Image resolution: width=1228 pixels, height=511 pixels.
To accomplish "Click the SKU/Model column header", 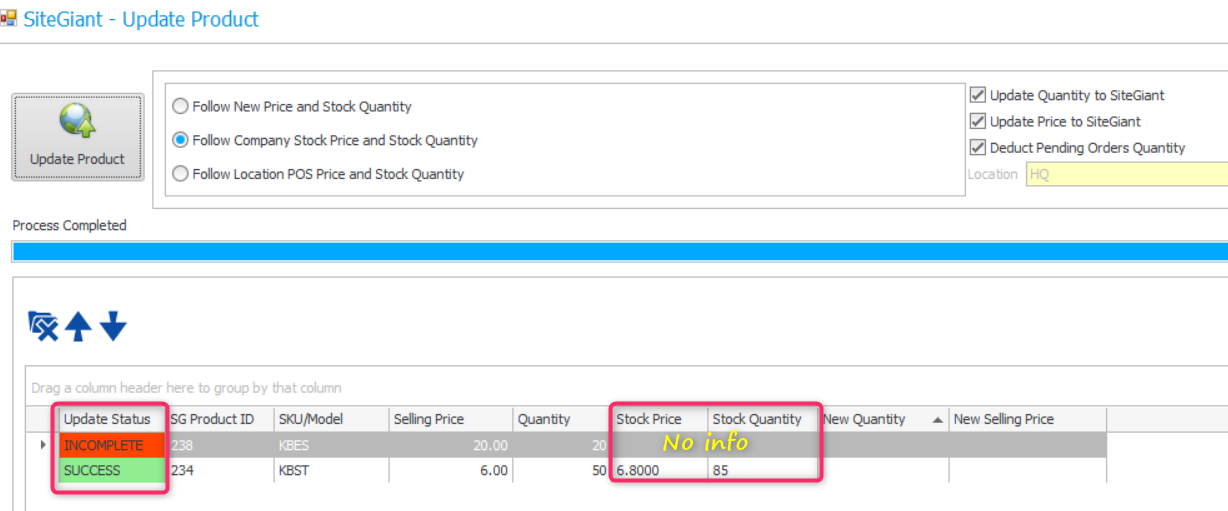I will point(331,419).
